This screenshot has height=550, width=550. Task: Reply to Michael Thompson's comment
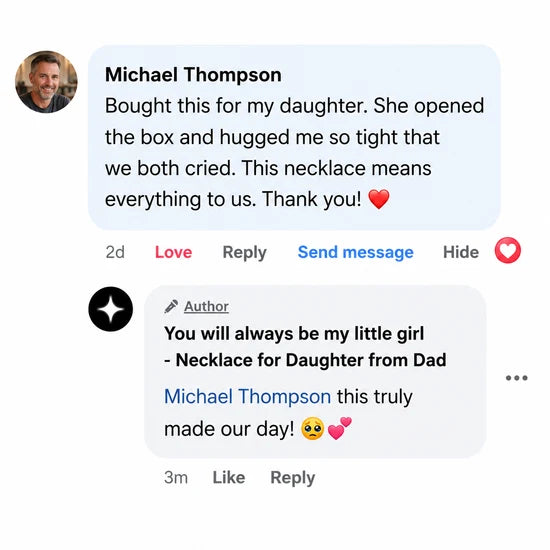pos(245,253)
